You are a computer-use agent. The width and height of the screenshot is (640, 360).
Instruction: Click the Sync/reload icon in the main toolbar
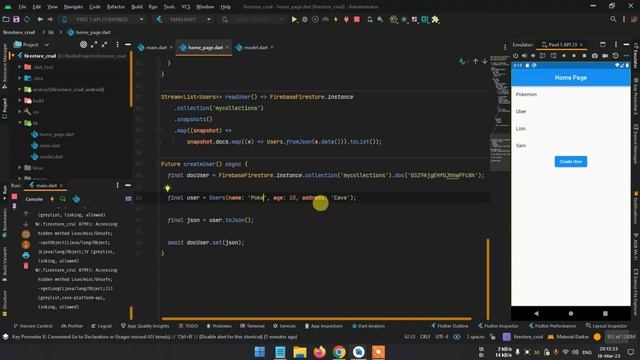tap(27, 19)
